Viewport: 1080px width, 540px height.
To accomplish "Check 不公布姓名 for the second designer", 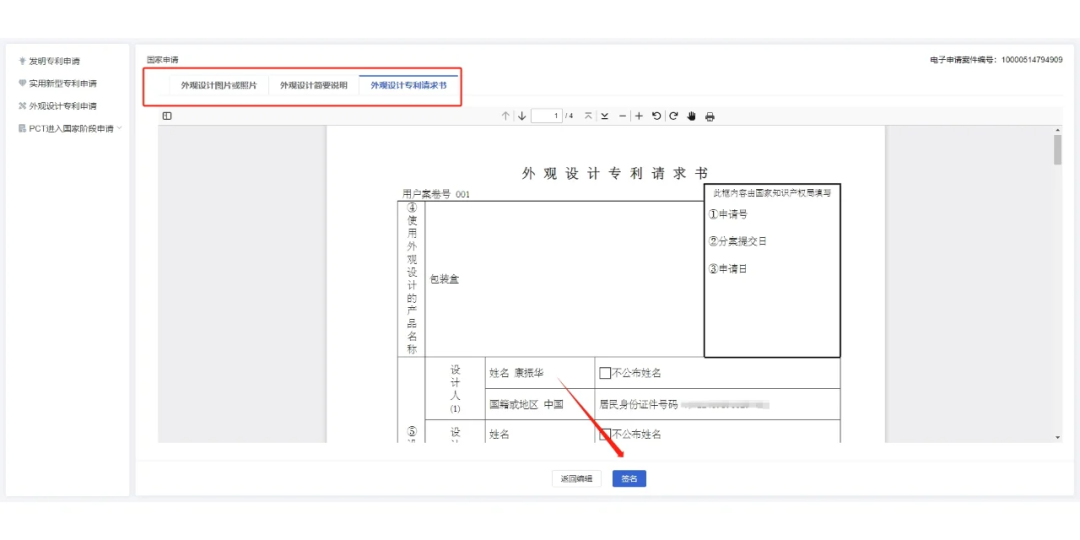I will point(605,434).
